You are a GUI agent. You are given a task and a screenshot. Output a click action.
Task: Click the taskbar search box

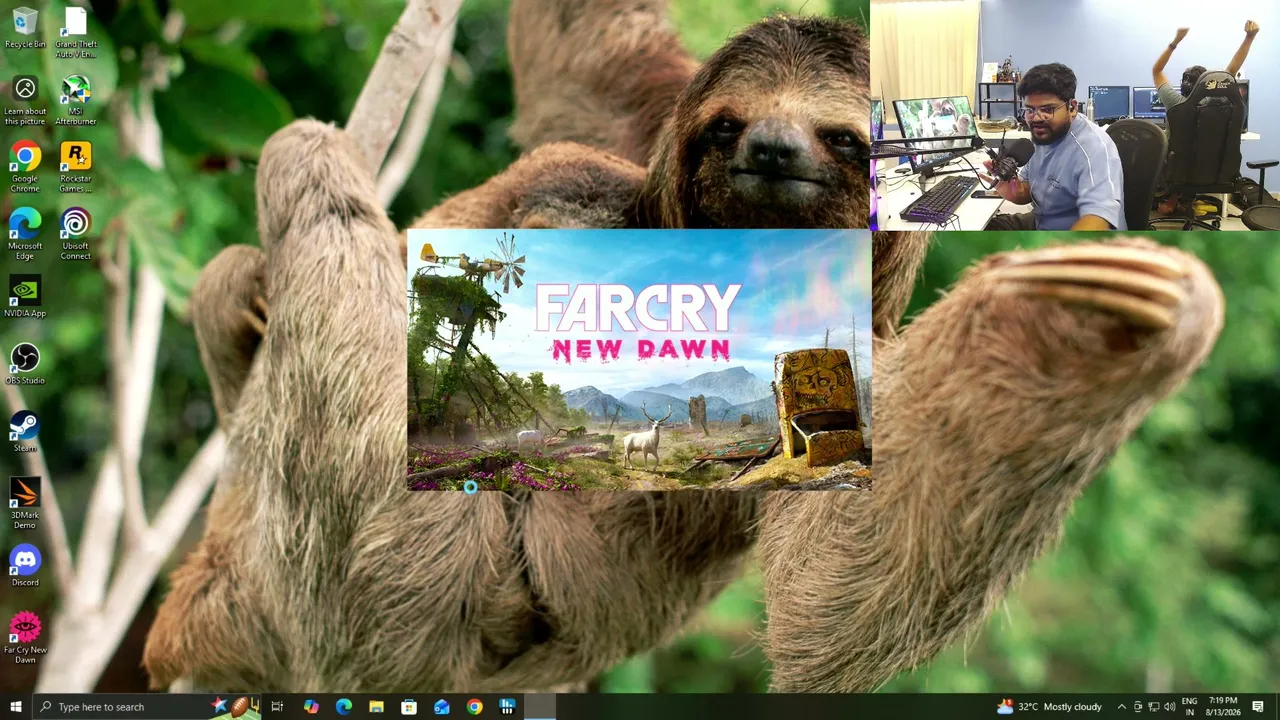pos(147,707)
